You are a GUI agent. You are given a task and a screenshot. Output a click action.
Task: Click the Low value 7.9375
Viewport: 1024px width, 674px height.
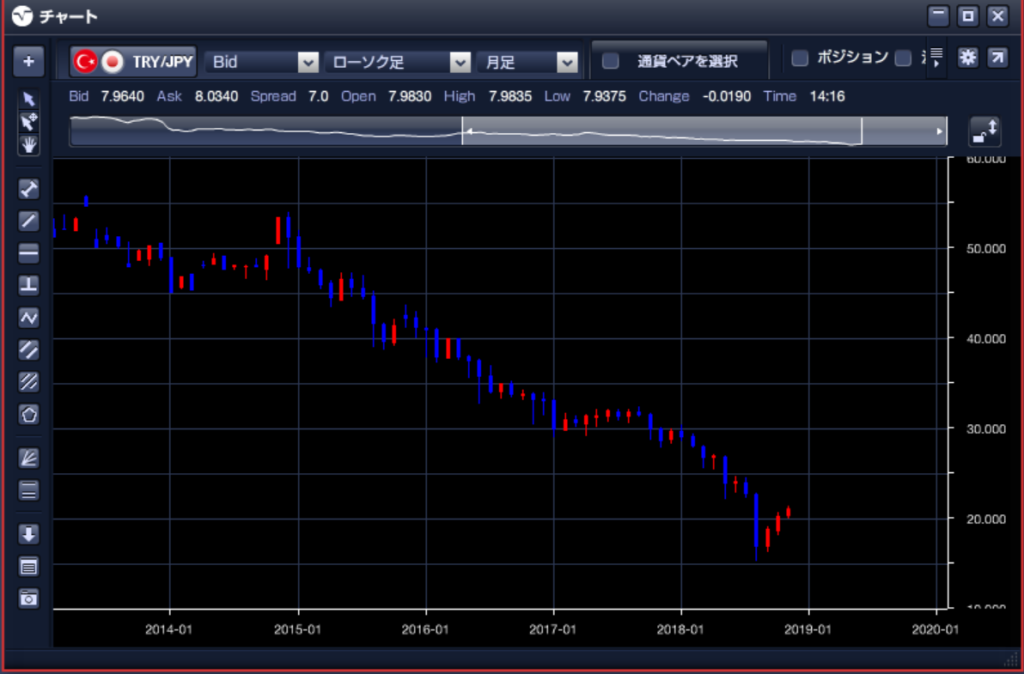[x=604, y=97]
